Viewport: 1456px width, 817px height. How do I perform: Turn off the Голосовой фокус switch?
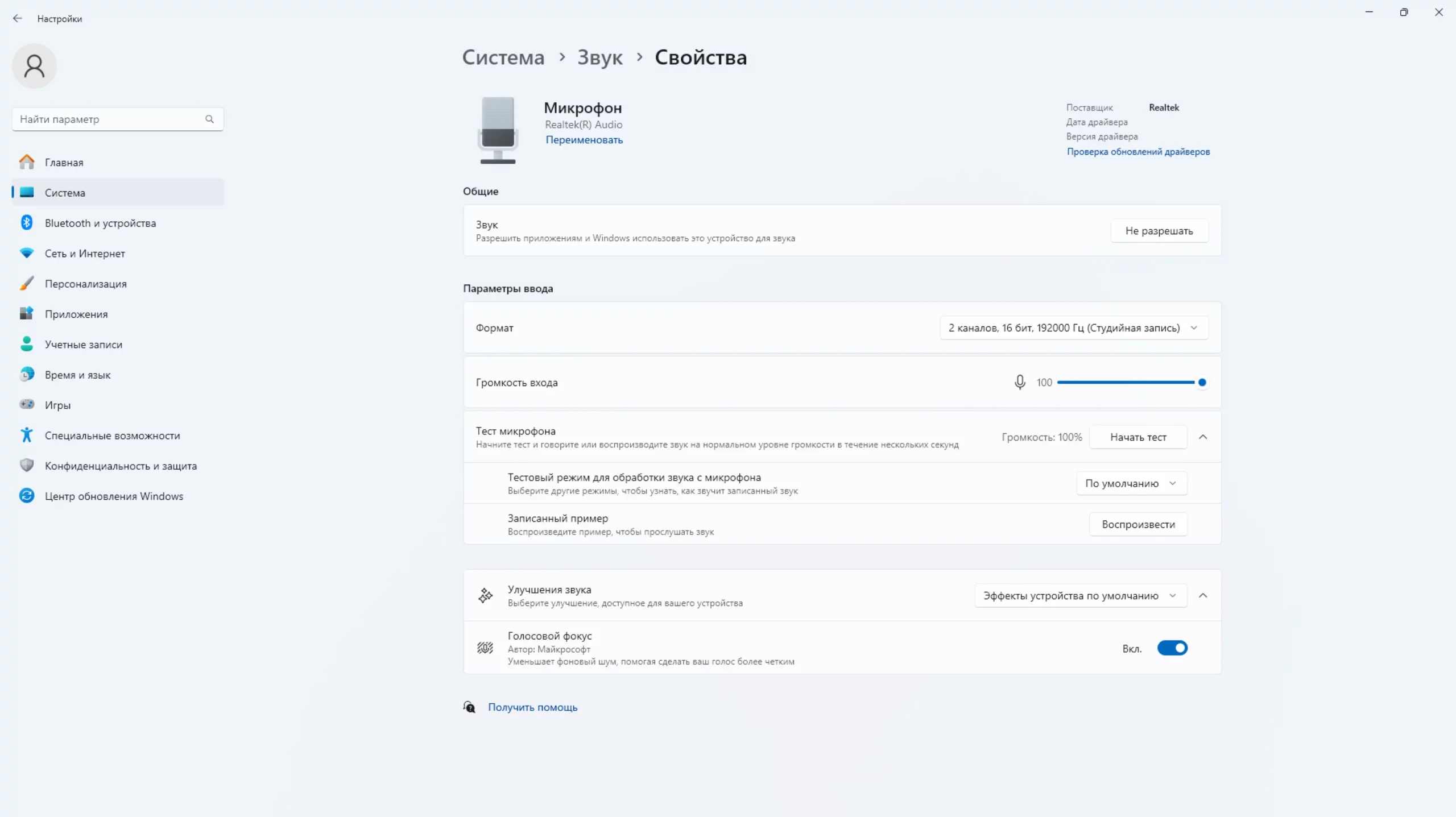click(1172, 648)
